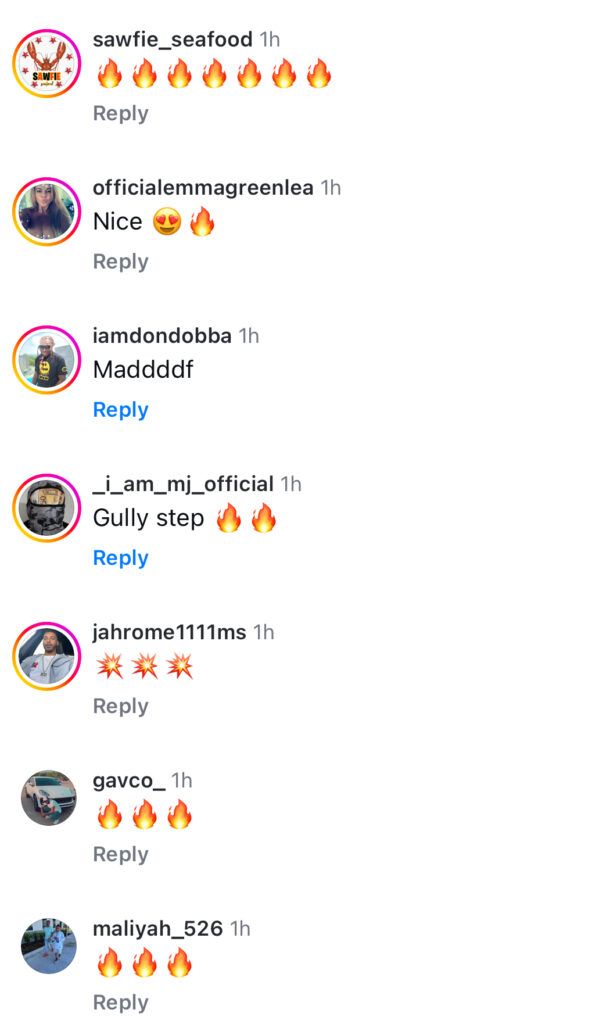
Task: Open sawfie_seafood profile picture
Action: pyautogui.click(x=46, y=63)
